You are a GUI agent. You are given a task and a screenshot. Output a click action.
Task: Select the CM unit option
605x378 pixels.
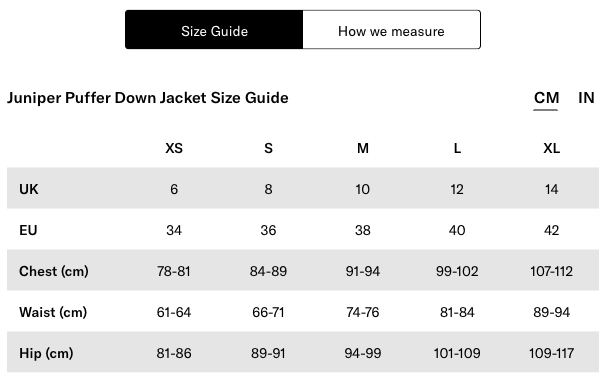pyautogui.click(x=546, y=98)
